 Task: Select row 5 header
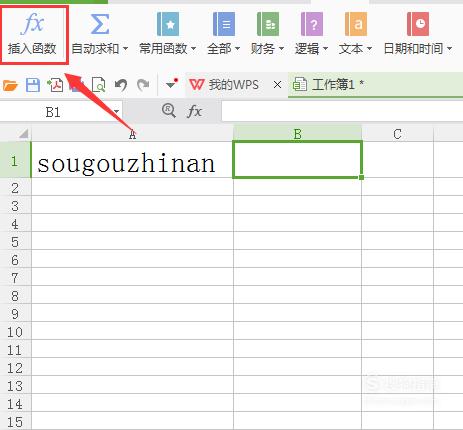[15, 242]
